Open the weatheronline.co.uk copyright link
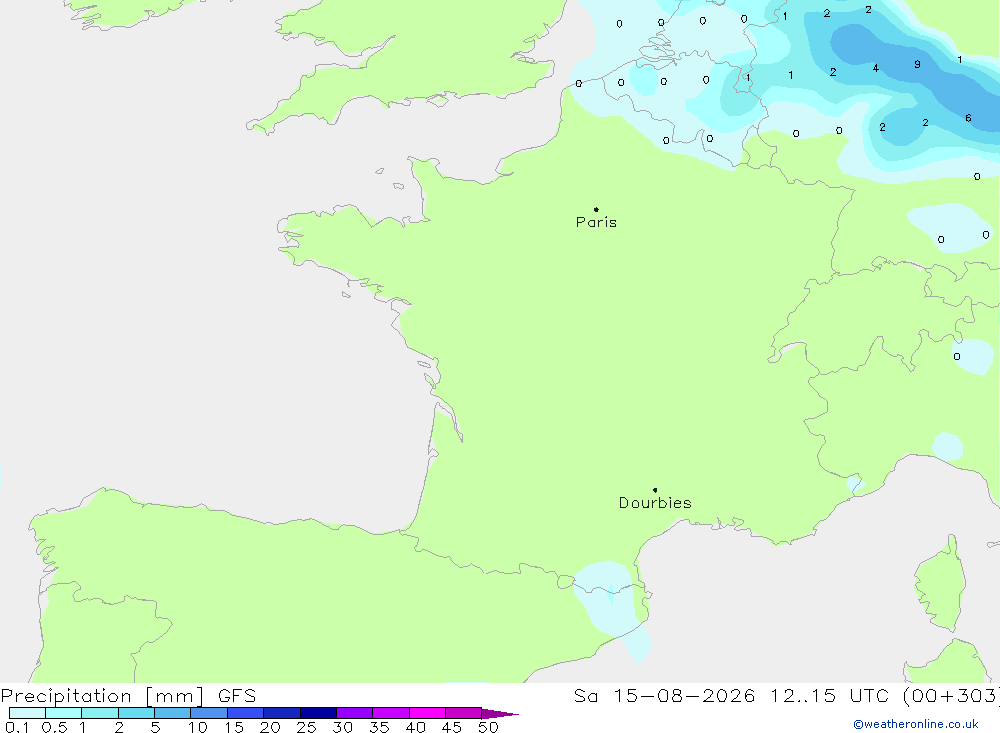The width and height of the screenshot is (1000, 733). tap(916, 724)
